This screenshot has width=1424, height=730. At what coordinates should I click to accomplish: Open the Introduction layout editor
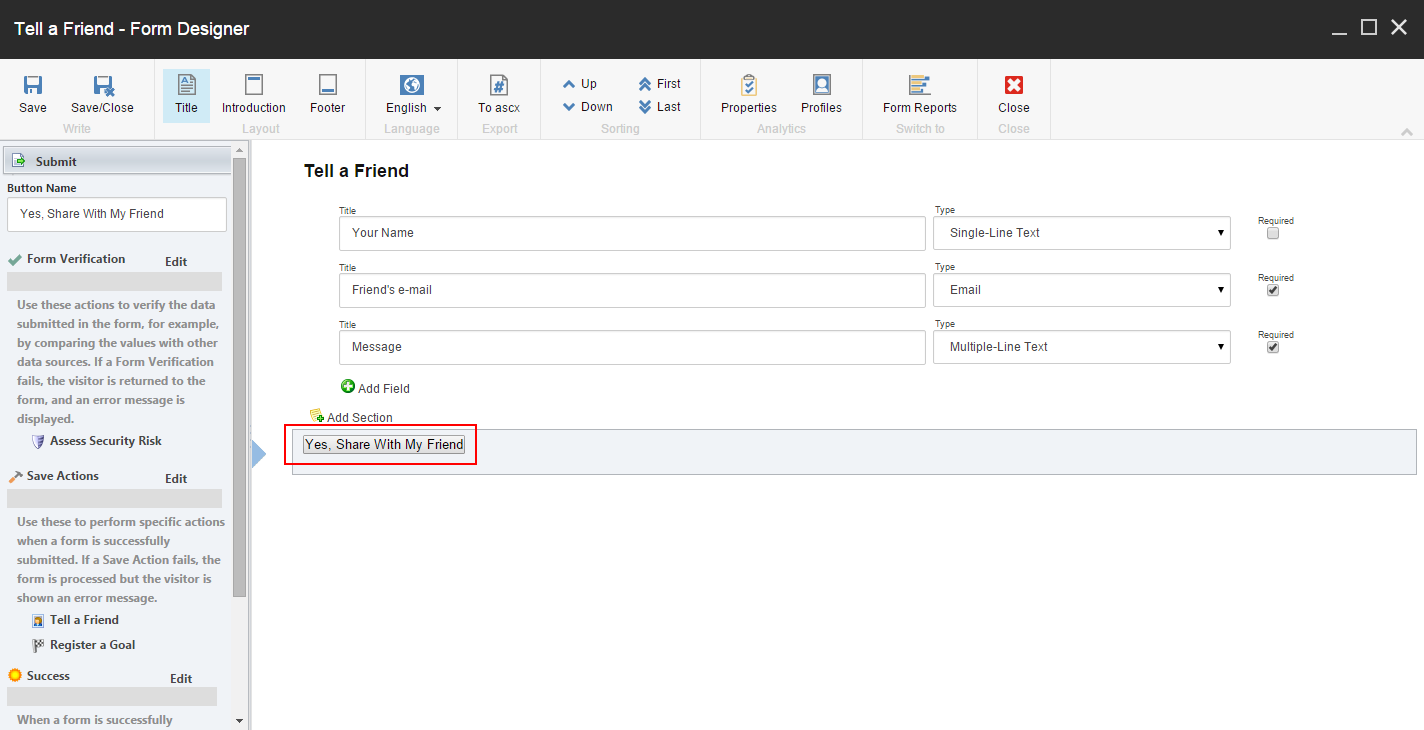253,95
